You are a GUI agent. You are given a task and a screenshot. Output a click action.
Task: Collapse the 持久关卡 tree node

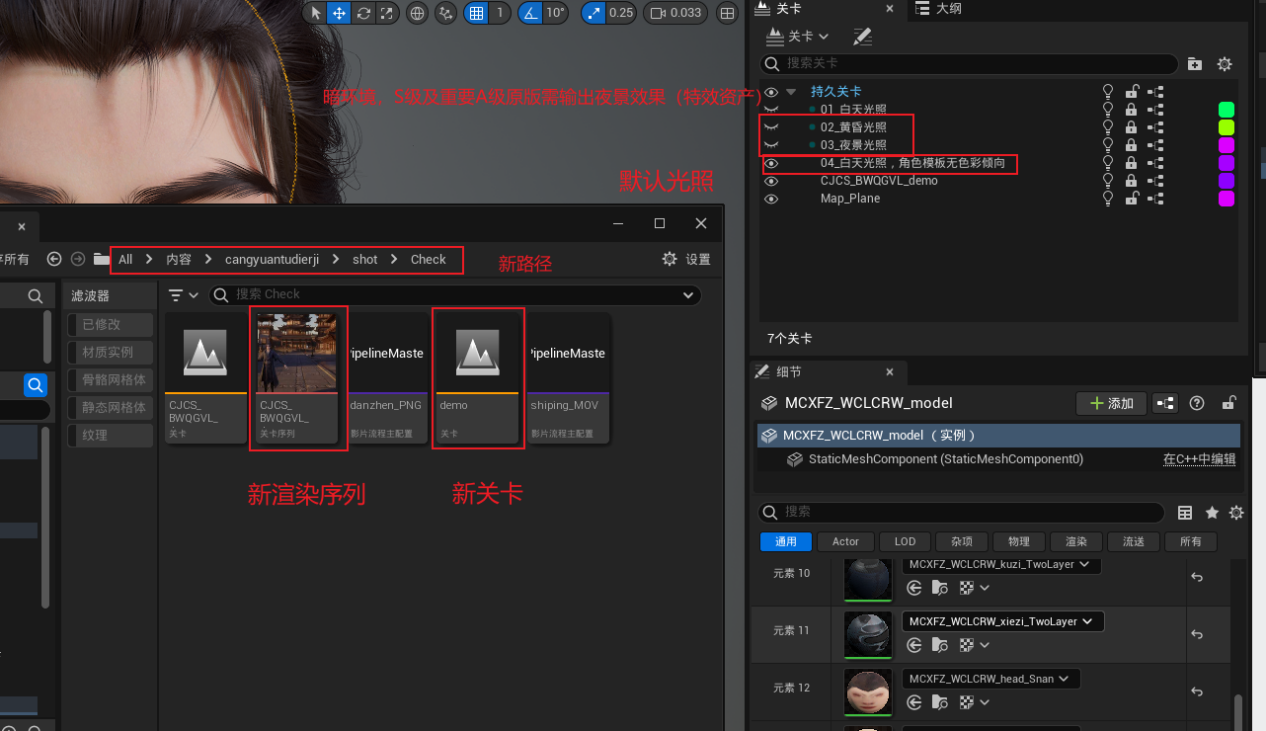point(792,92)
